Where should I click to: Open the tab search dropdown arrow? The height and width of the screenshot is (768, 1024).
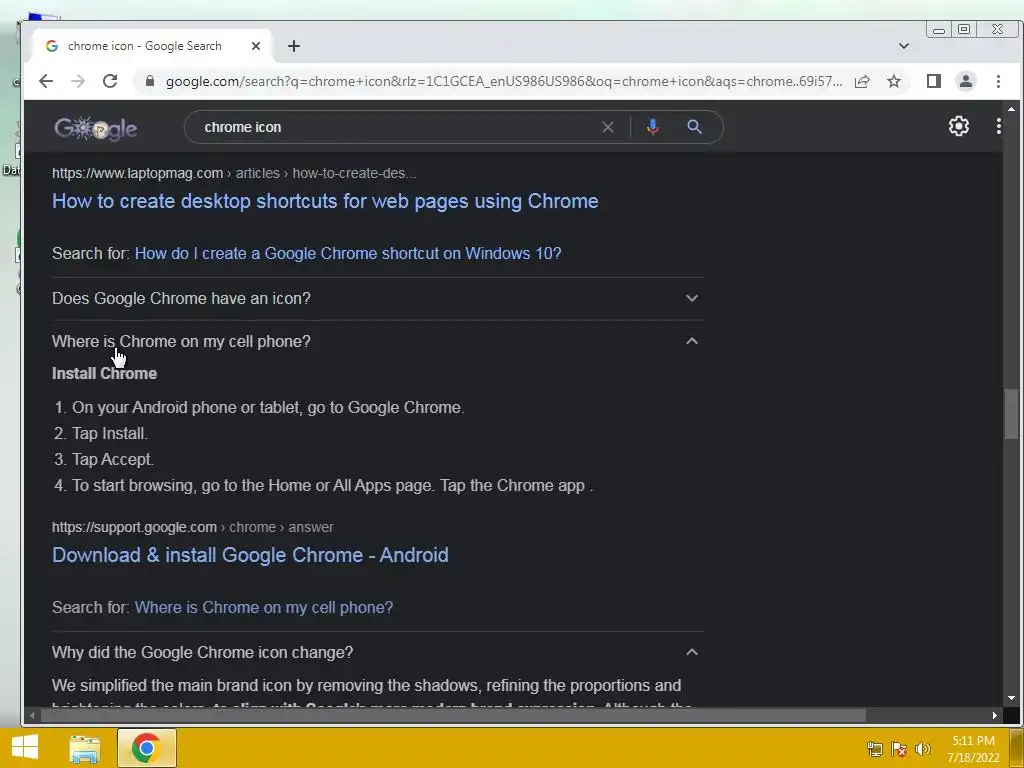pyautogui.click(x=904, y=46)
